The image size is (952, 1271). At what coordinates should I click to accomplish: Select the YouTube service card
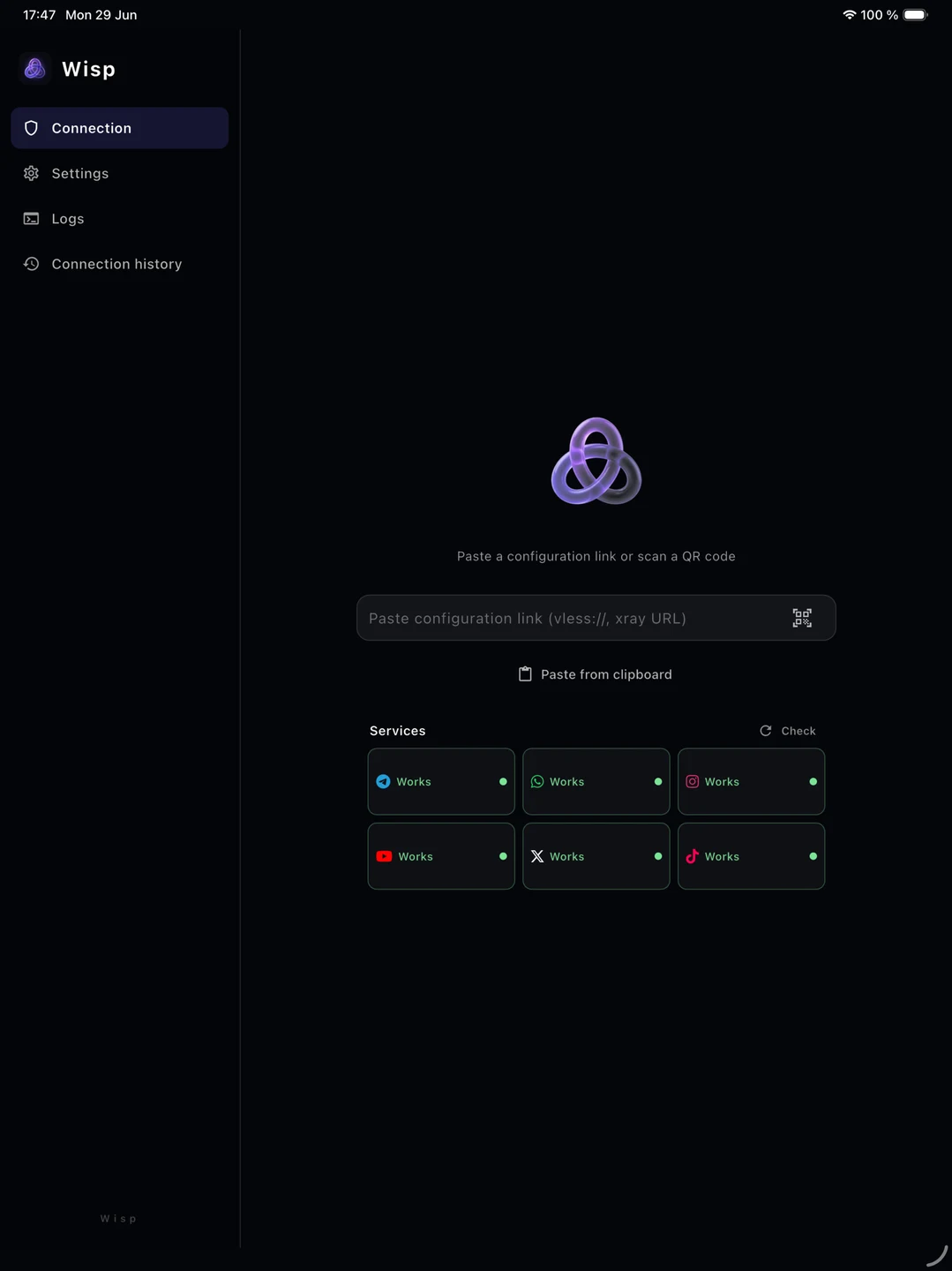[x=441, y=856]
